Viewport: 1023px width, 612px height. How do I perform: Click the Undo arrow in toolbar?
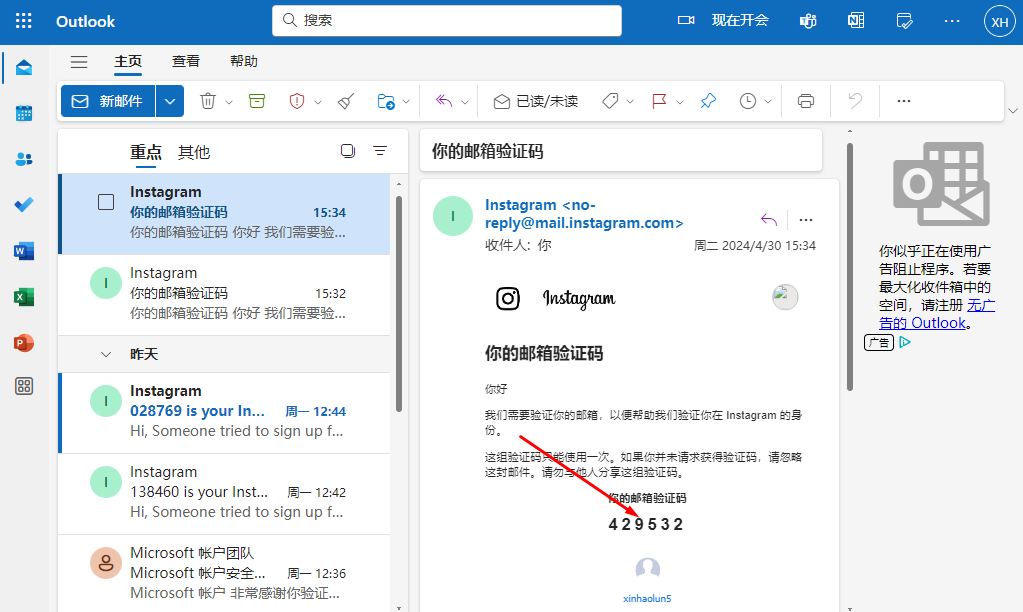pyautogui.click(x=855, y=101)
